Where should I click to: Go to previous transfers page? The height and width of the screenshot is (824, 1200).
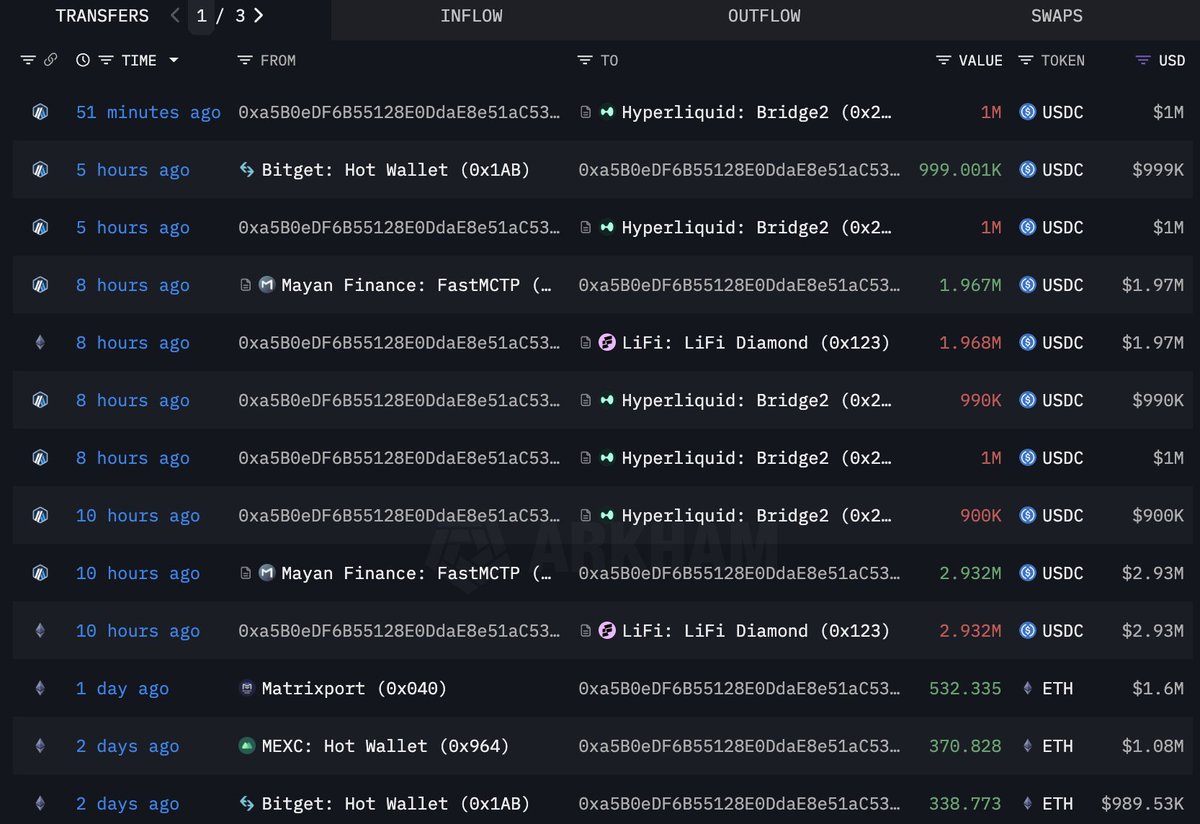175,16
